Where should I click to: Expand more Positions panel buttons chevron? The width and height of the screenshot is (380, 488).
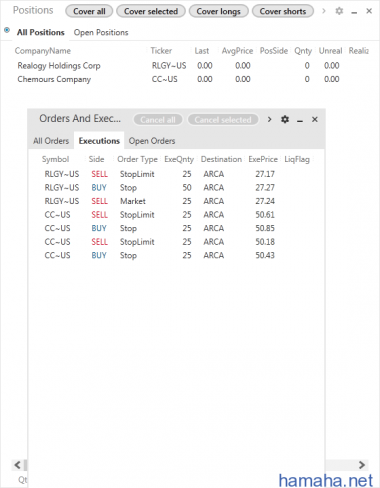coord(324,11)
